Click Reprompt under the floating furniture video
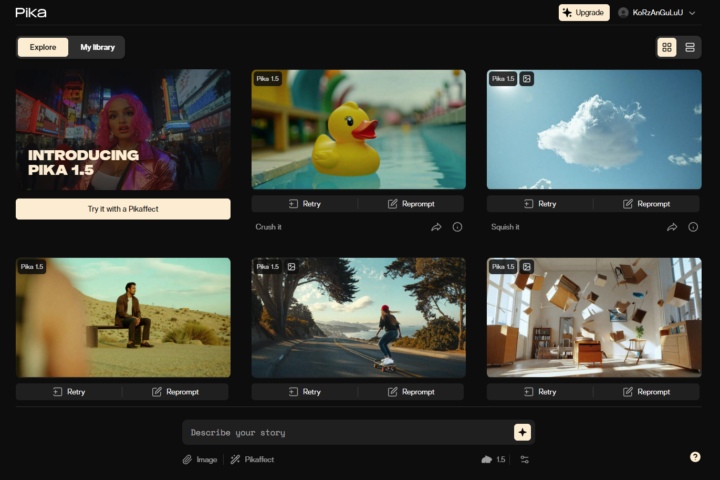This screenshot has height=480, width=720. (x=647, y=392)
